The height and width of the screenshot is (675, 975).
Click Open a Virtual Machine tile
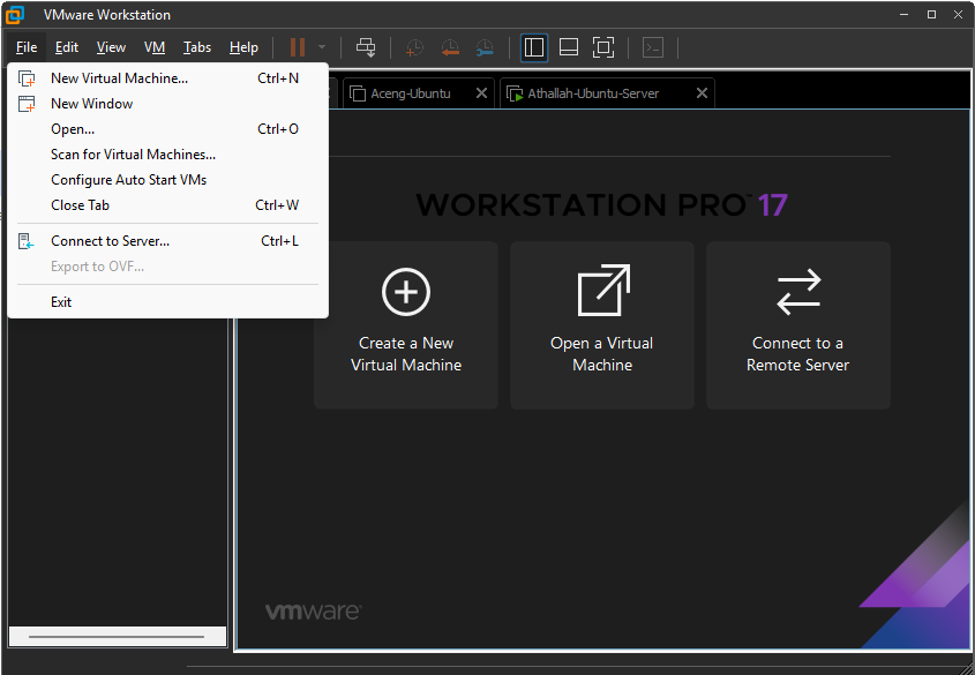(x=602, y=325)
